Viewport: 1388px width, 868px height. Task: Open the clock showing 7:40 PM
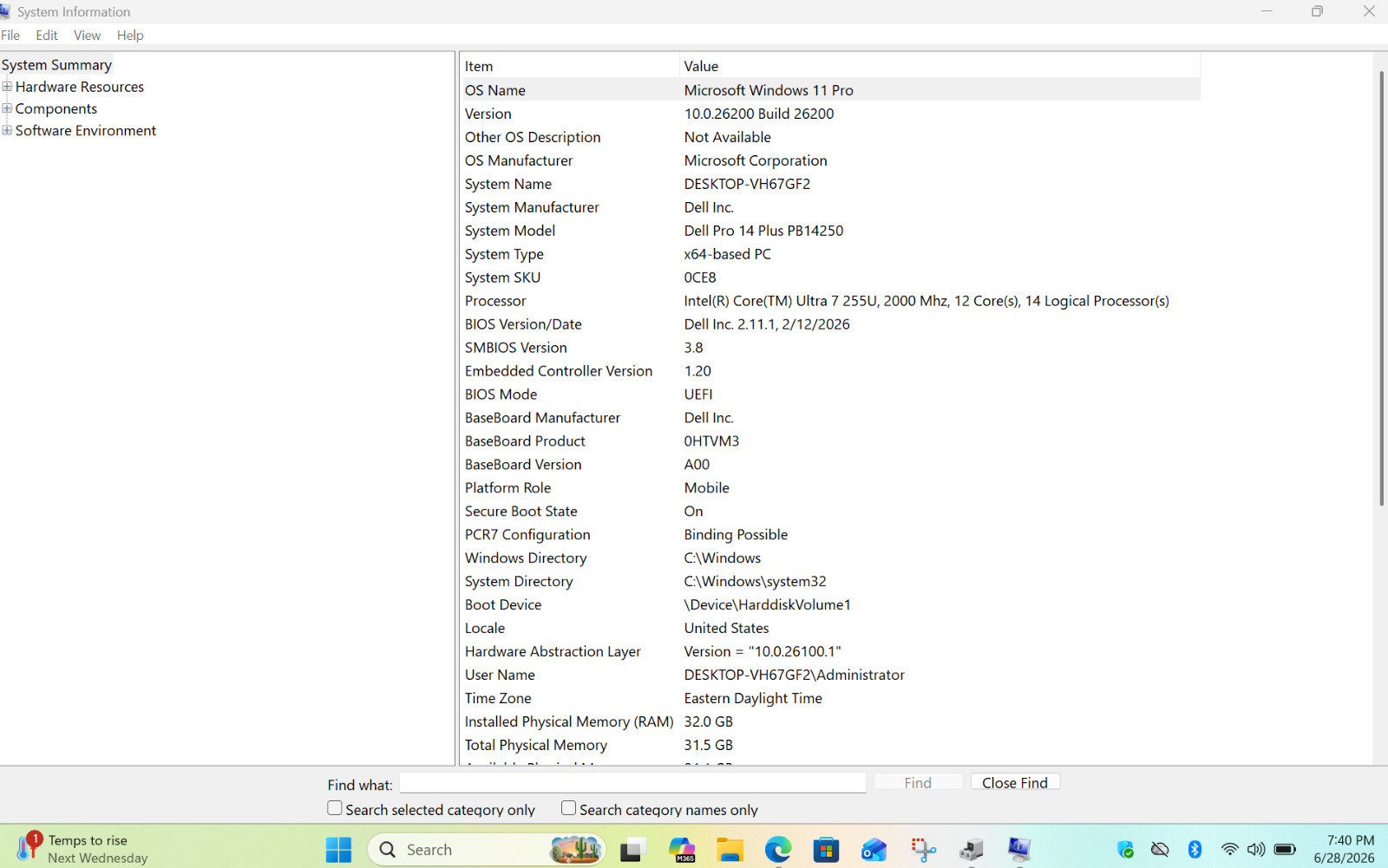1344,849
